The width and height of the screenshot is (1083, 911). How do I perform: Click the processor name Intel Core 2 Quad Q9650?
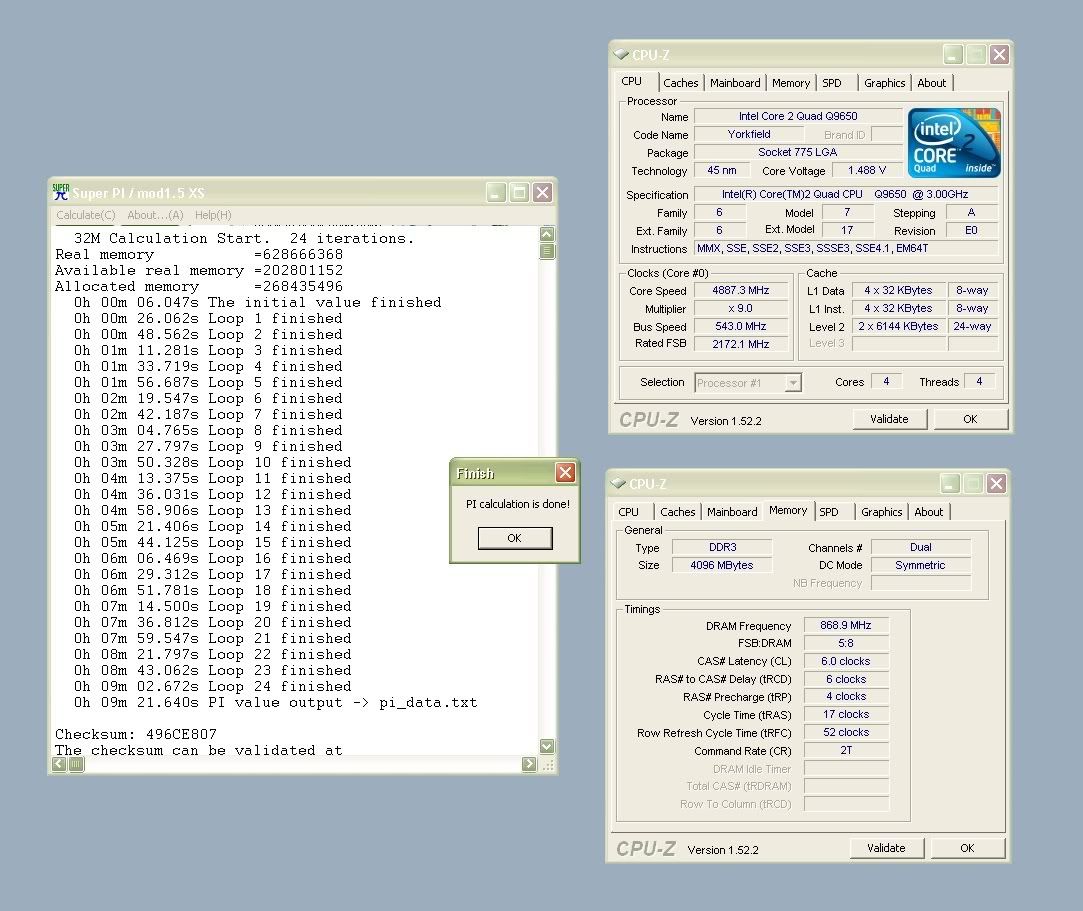coord(798,116)
